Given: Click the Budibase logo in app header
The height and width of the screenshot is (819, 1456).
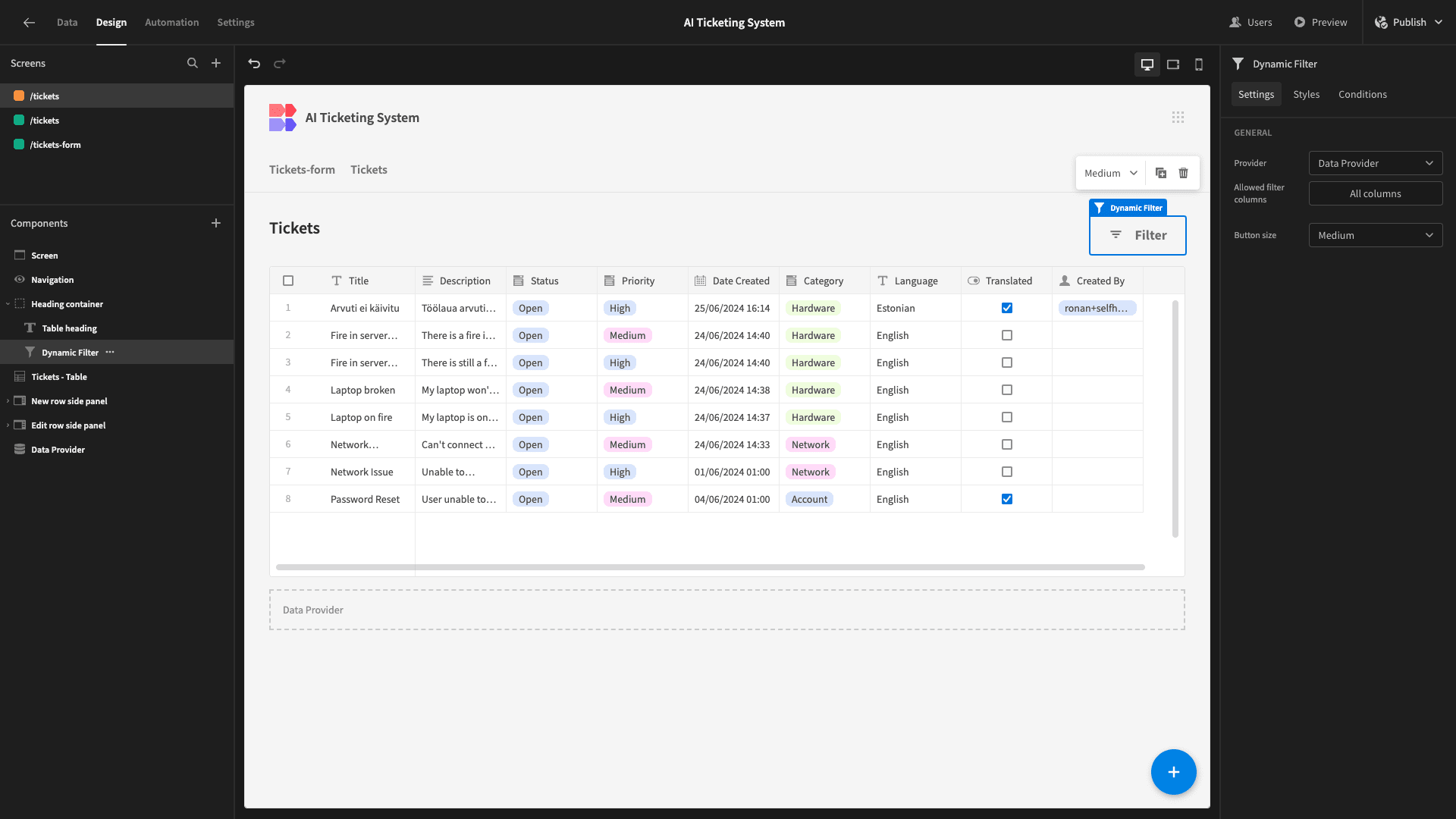Looking at the screenshot, I should [x=283, y=118].
